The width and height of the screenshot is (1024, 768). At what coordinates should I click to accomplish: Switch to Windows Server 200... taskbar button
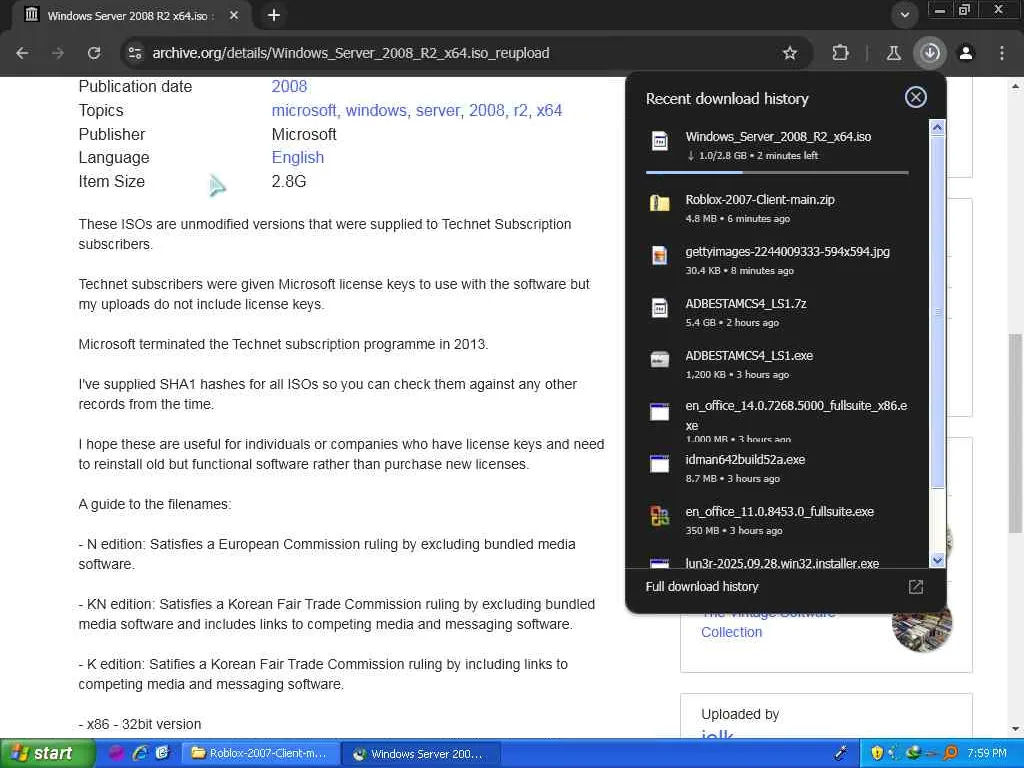point(421,754)
